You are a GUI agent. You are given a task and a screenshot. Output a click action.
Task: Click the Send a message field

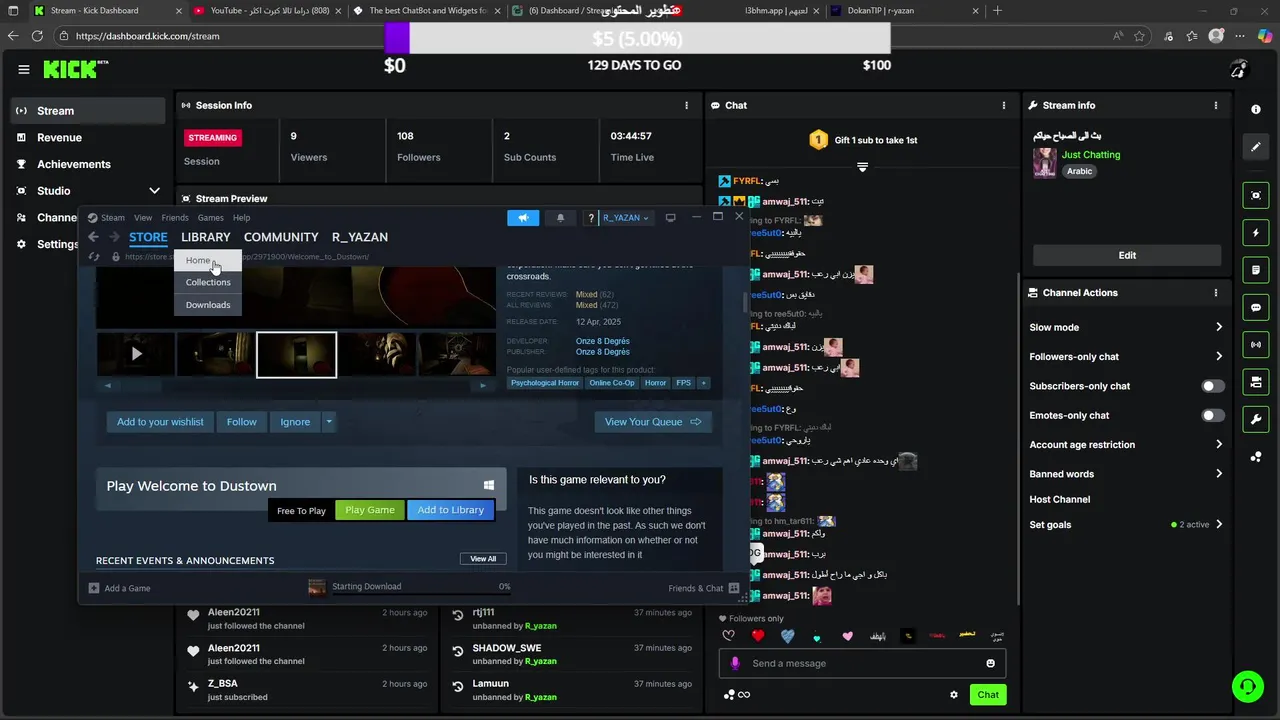click(x=862, y=663)
